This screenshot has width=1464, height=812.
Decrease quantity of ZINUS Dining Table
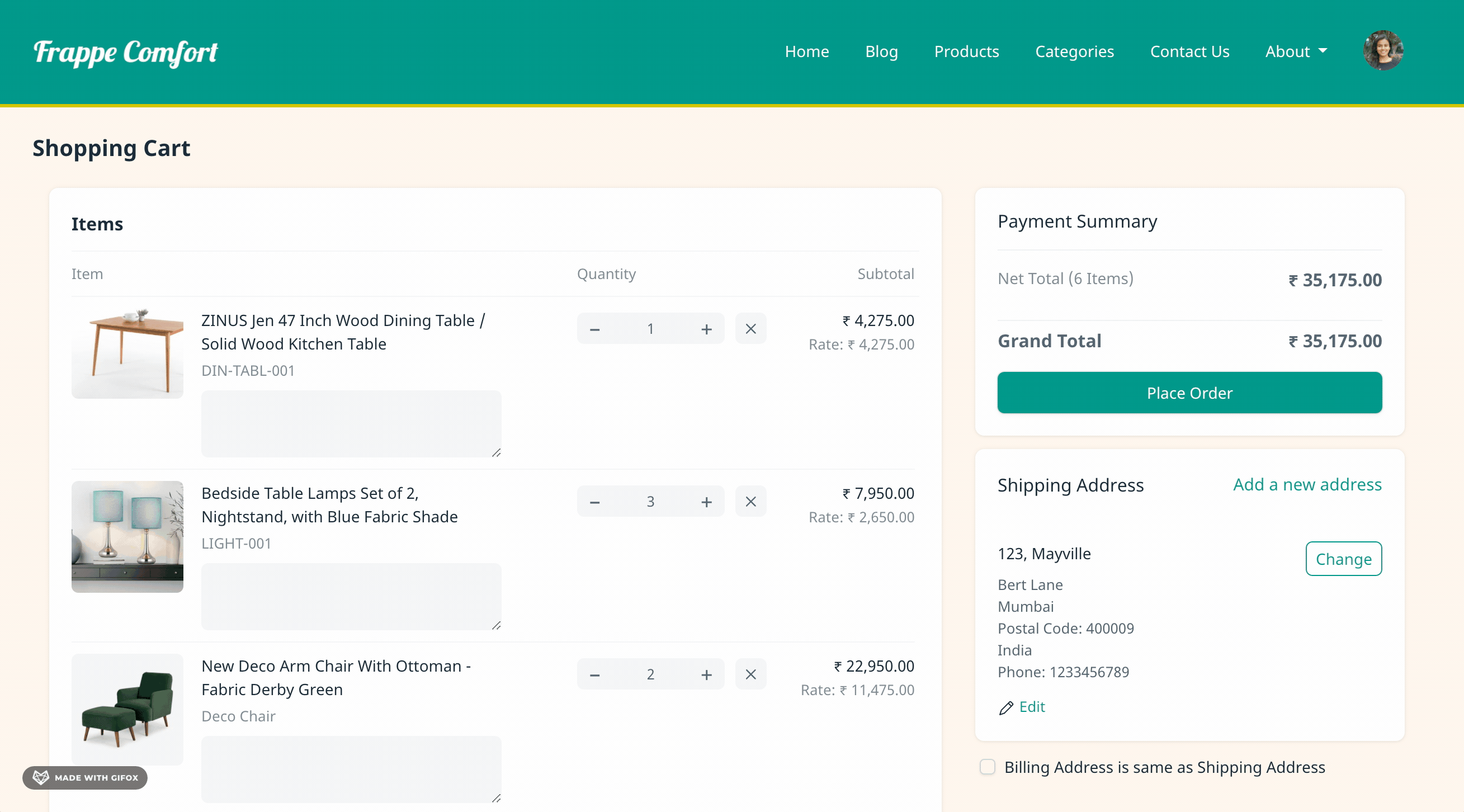(594, 329)
